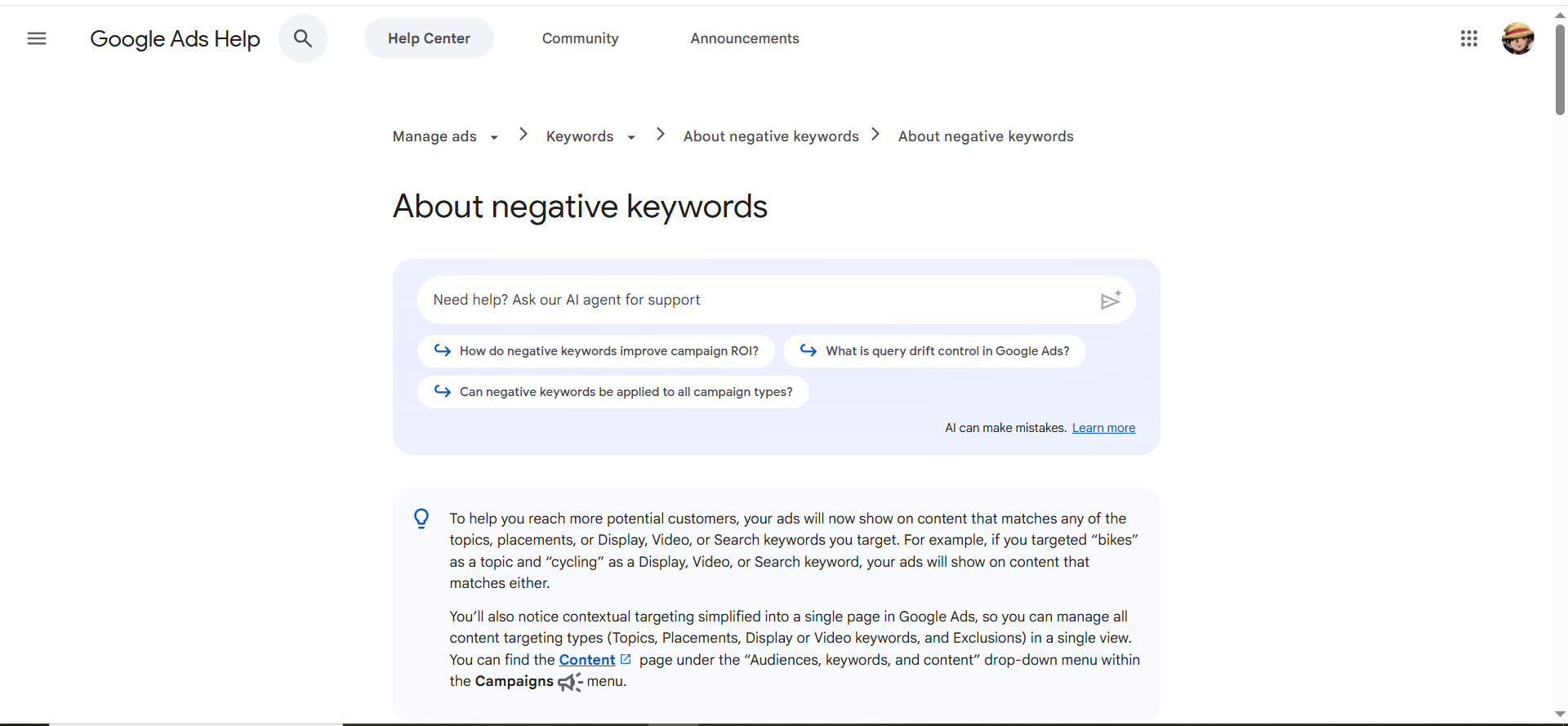Click the Campaigns megaphone icon
The image size is (1568, 726).
pos(570,682)
